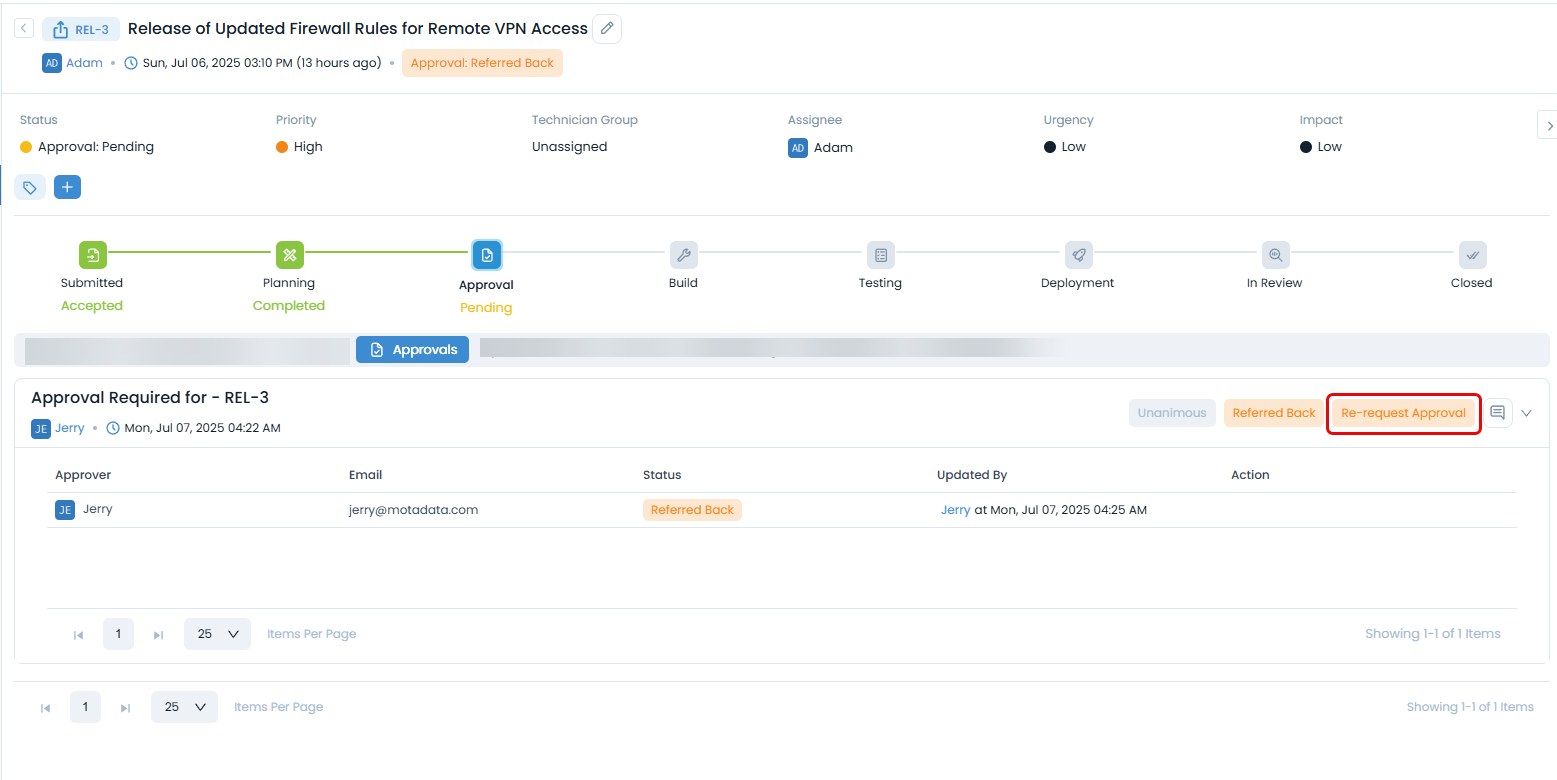
Task: Click the blue plus add button
Action: point(67,187)
